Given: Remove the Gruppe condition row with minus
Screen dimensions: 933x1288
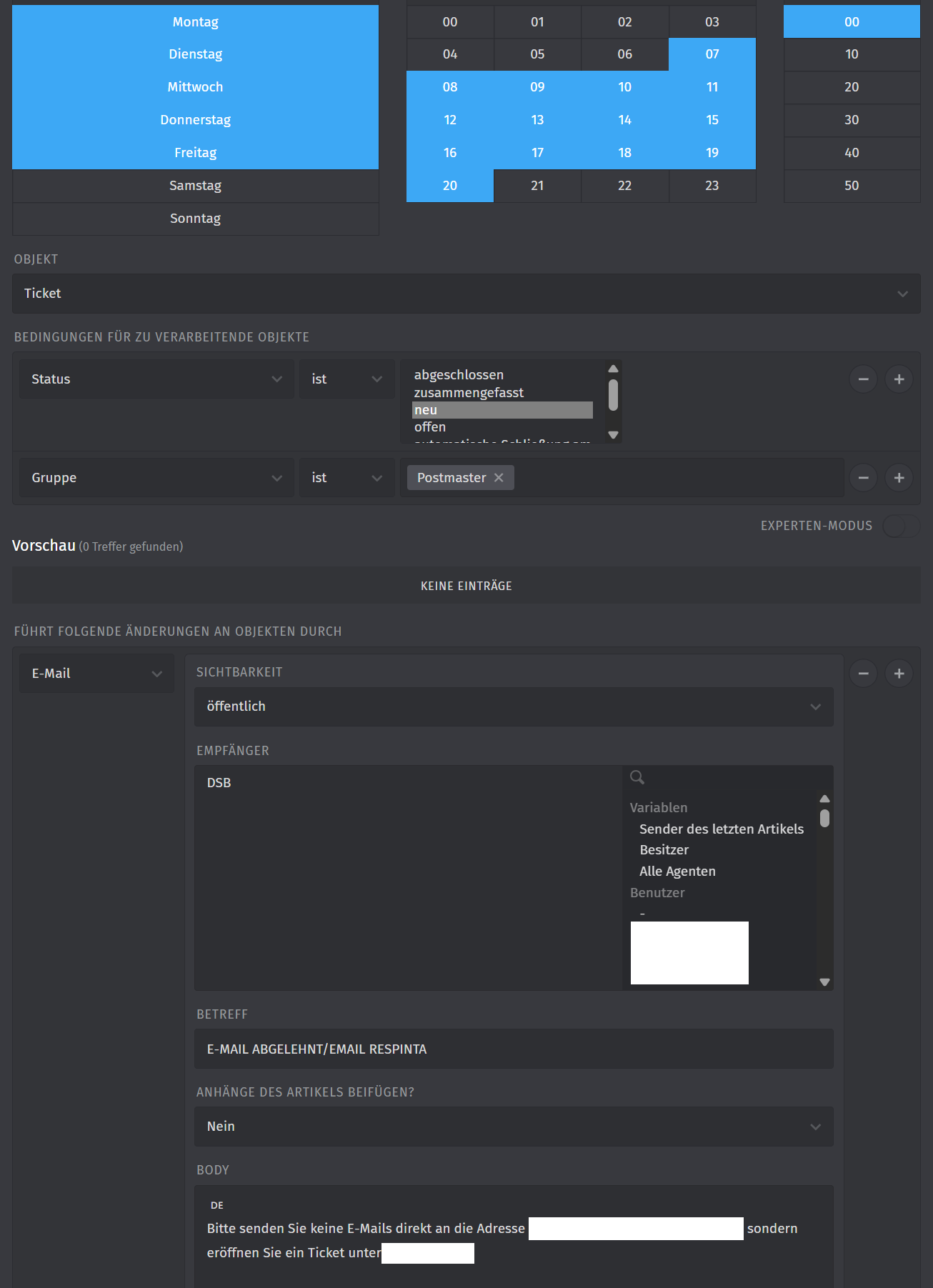Looking at the screenshot, I should point(863,478).
